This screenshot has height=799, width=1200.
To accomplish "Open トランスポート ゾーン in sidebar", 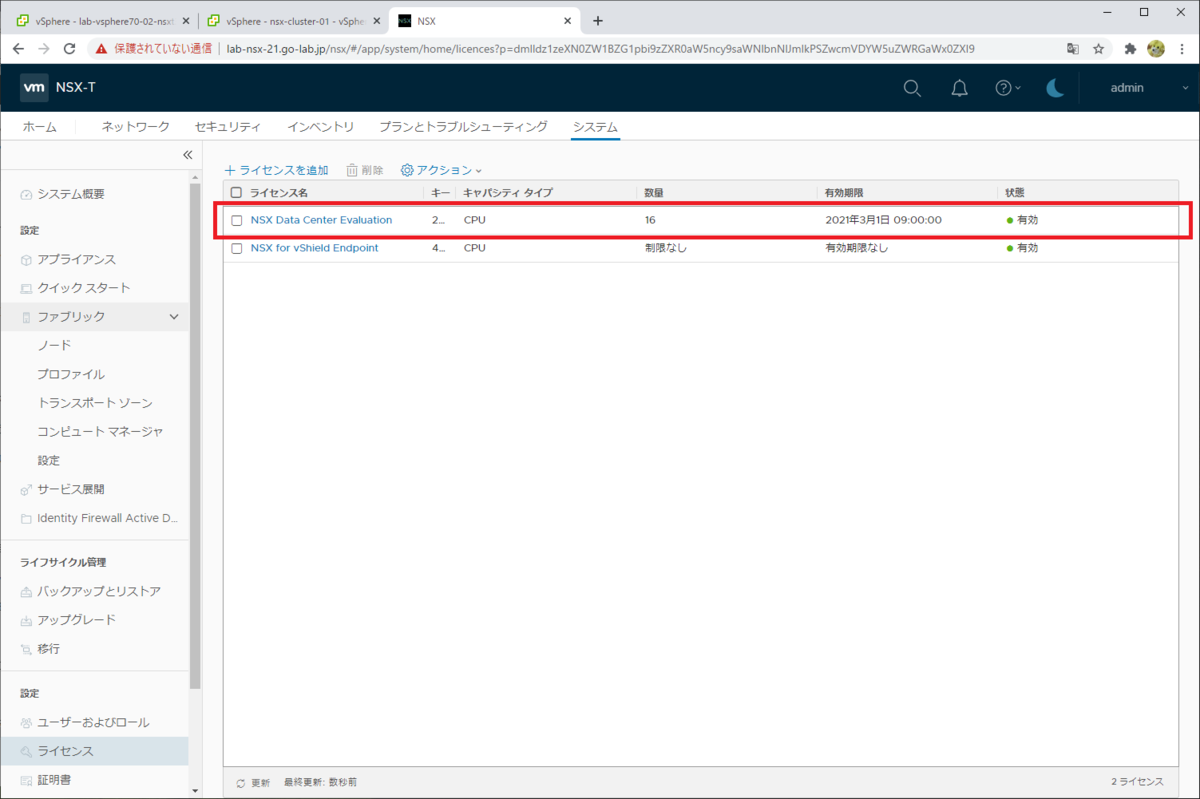I will (95, 403).
